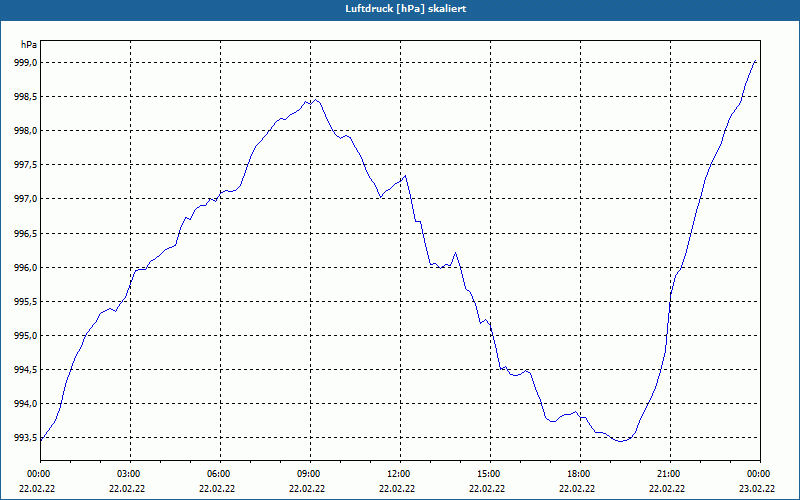Click the 22.02.22 date under 21:00
The height and width of the screenshot is (500, 800).
[x=668, y=488]
